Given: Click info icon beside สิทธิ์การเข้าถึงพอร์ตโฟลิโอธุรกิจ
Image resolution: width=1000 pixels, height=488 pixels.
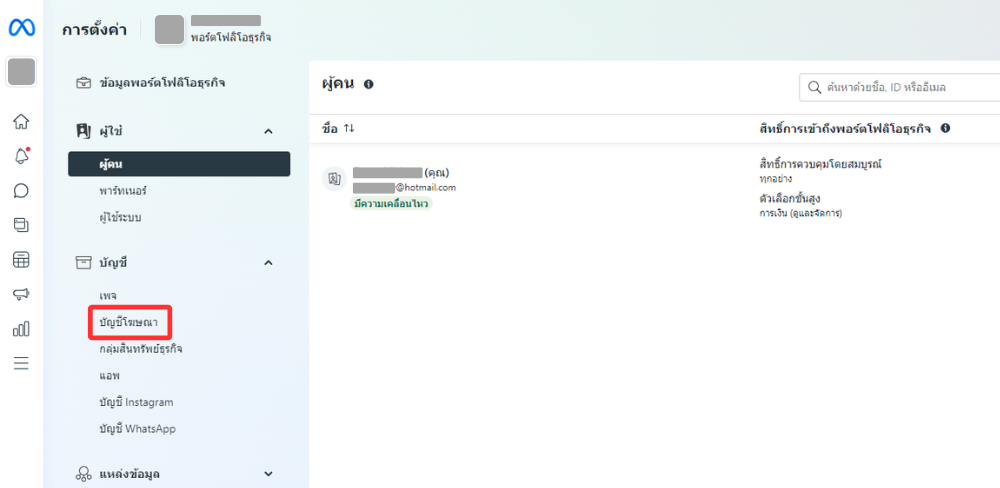Looking at the screenshot, I should 945,128.
